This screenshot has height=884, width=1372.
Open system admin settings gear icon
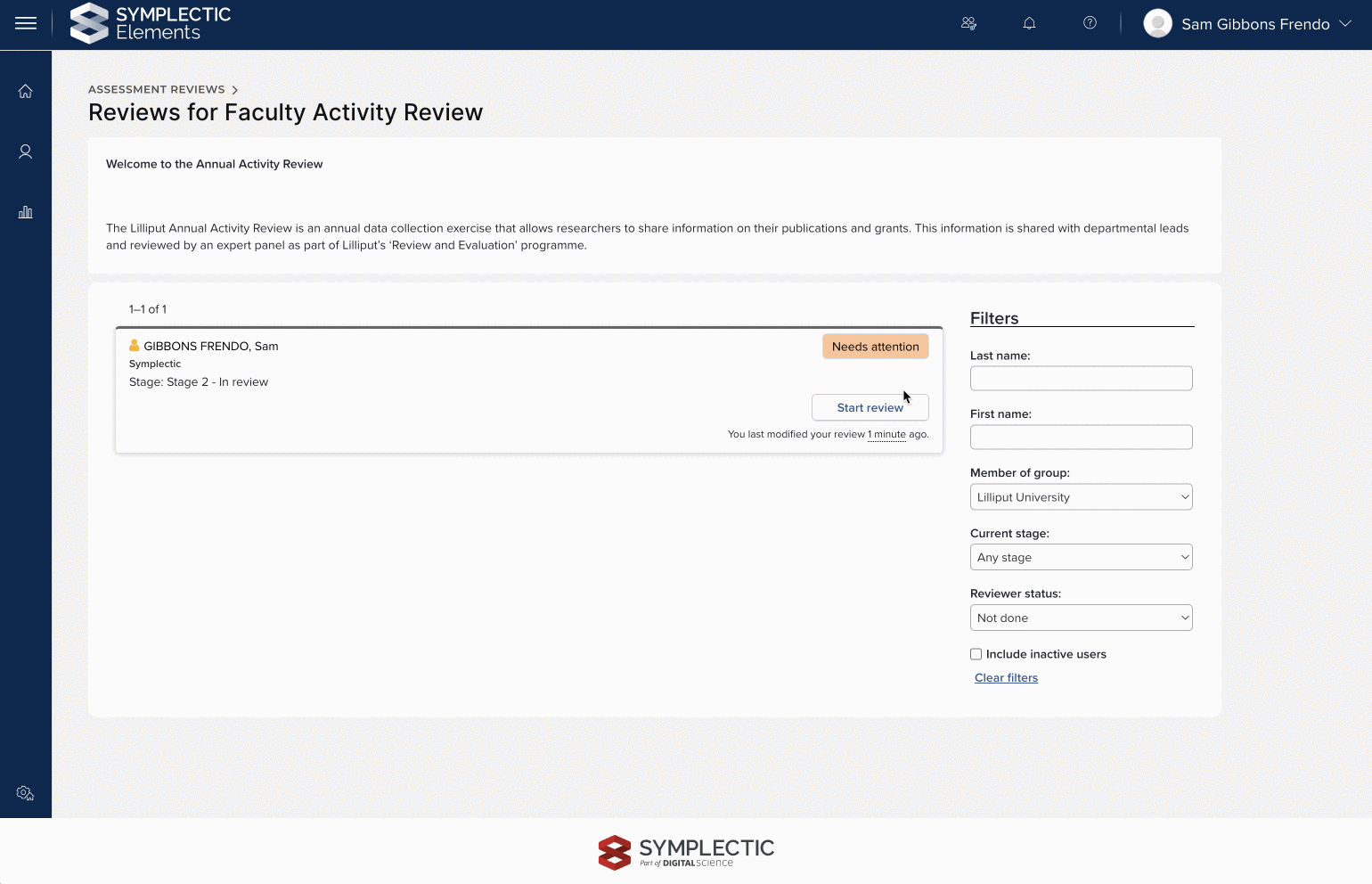(25, 793)
